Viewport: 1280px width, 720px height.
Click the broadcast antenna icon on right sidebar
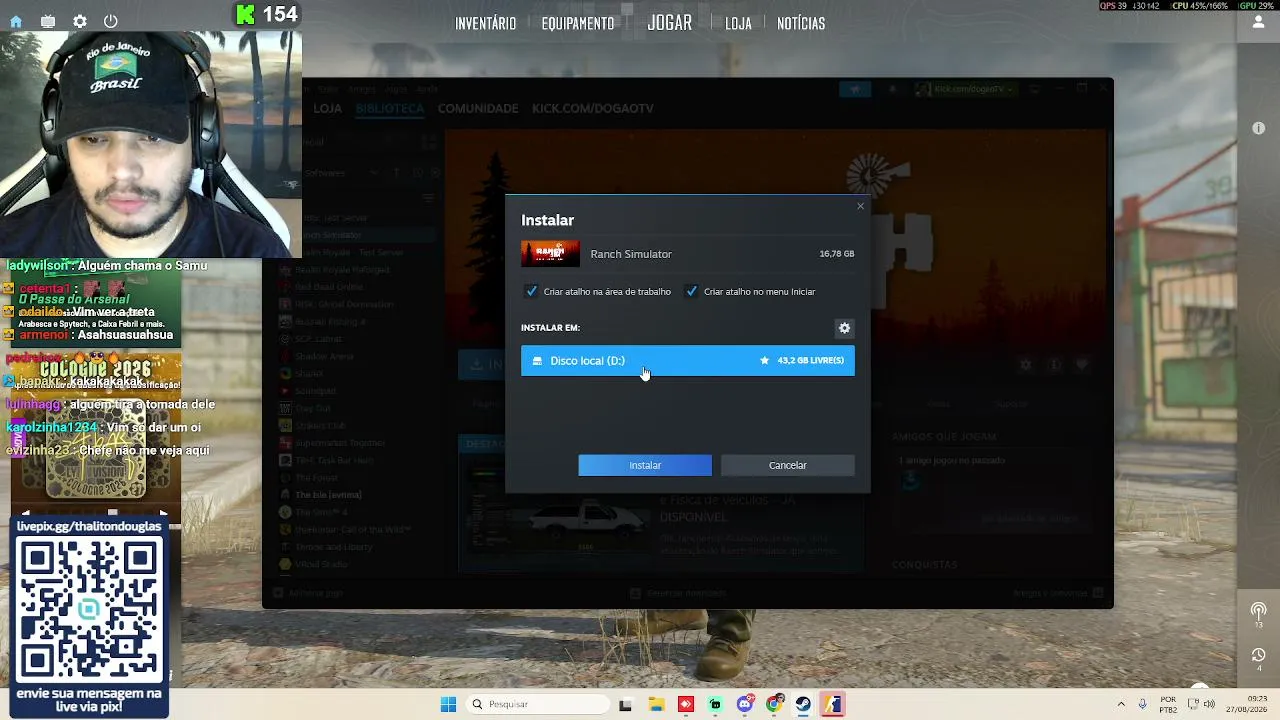pyautogui.click(x=1258, y=611)
